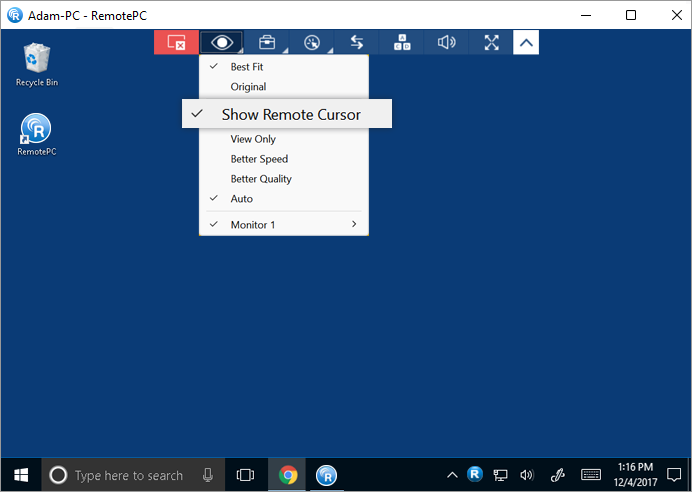This screenshot has height=492, width=692.
Task: Select View Only in the menu
Action: coord(253,139)
